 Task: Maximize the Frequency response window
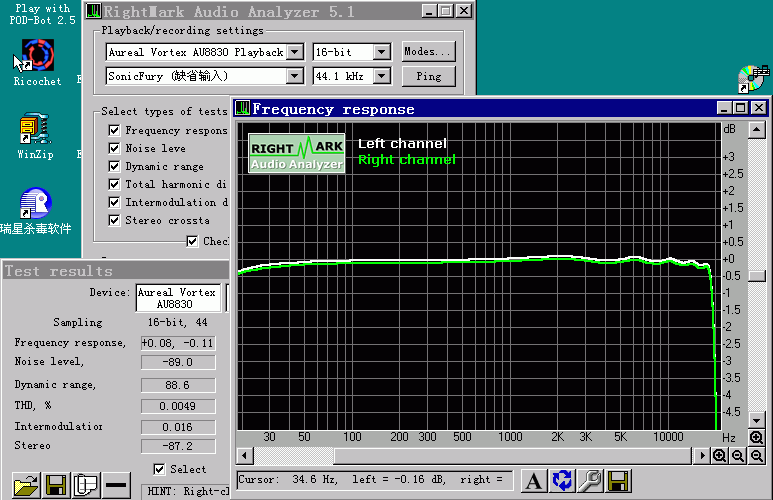point(741,108)
